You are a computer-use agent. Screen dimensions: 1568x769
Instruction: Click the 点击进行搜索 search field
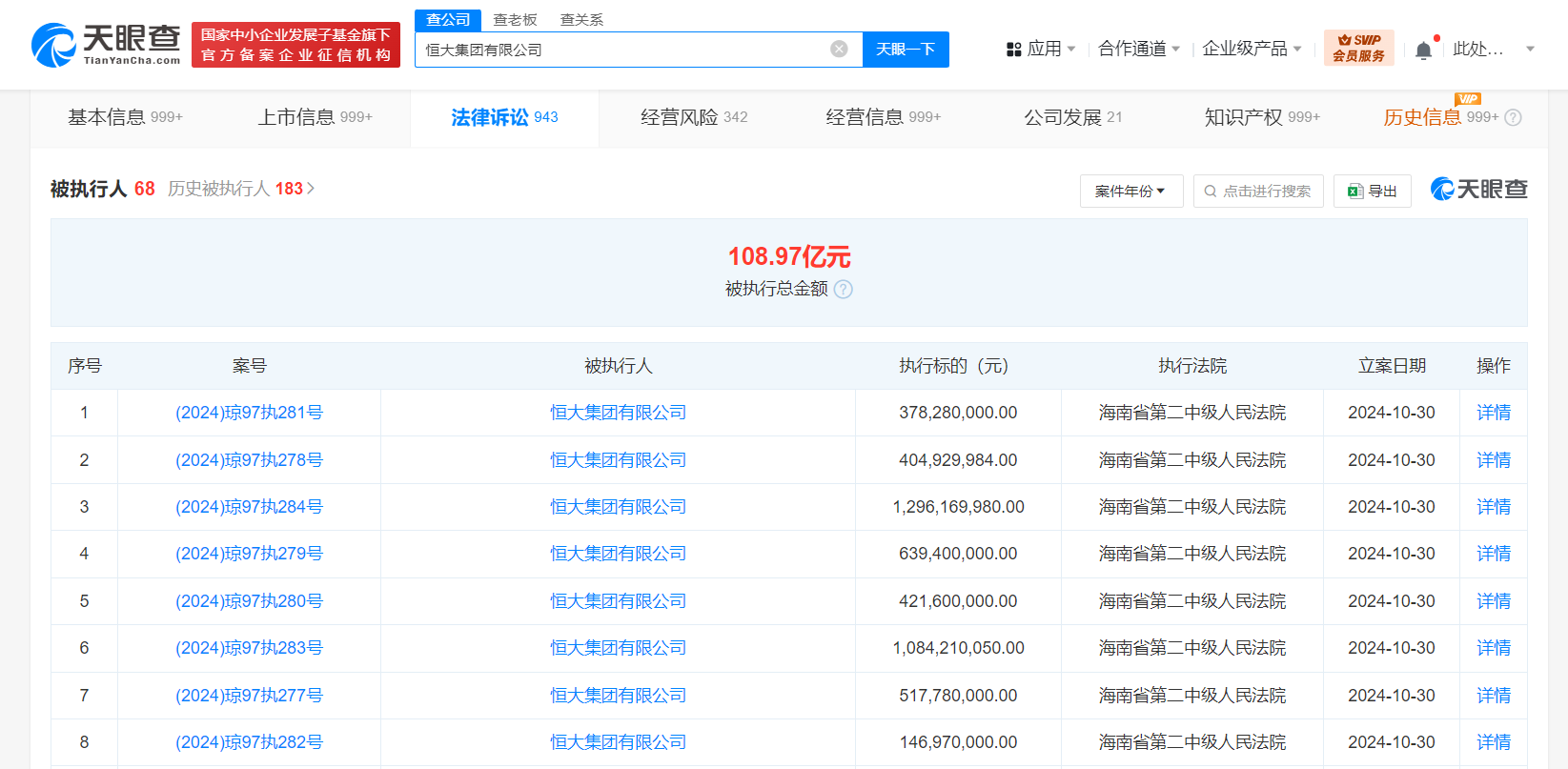tap(1258, 192)
